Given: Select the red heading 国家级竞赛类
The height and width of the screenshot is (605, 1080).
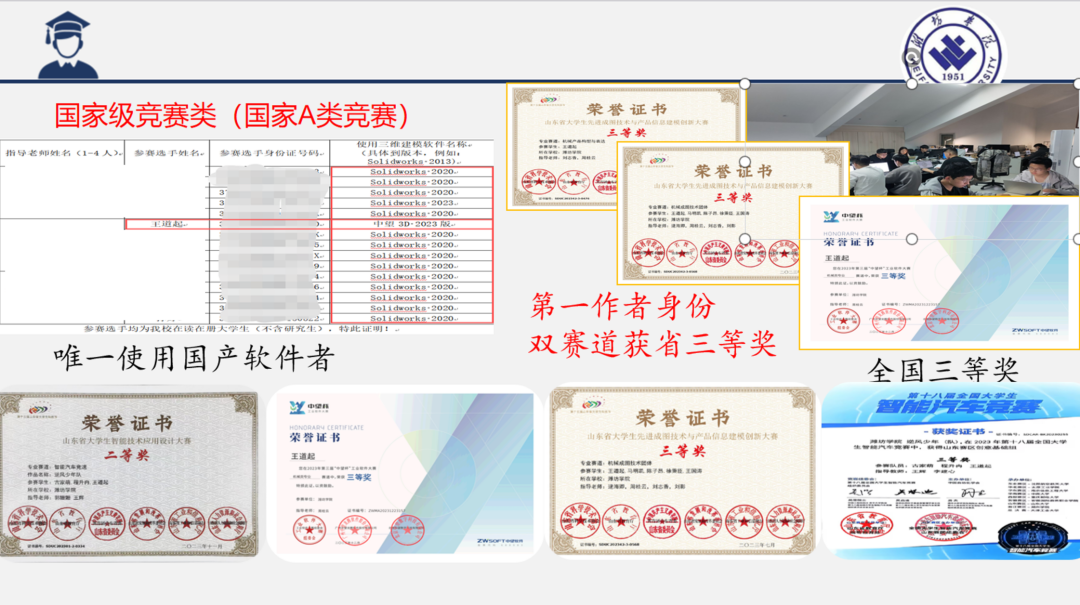Looking at the screenshot, I should 231,115.
